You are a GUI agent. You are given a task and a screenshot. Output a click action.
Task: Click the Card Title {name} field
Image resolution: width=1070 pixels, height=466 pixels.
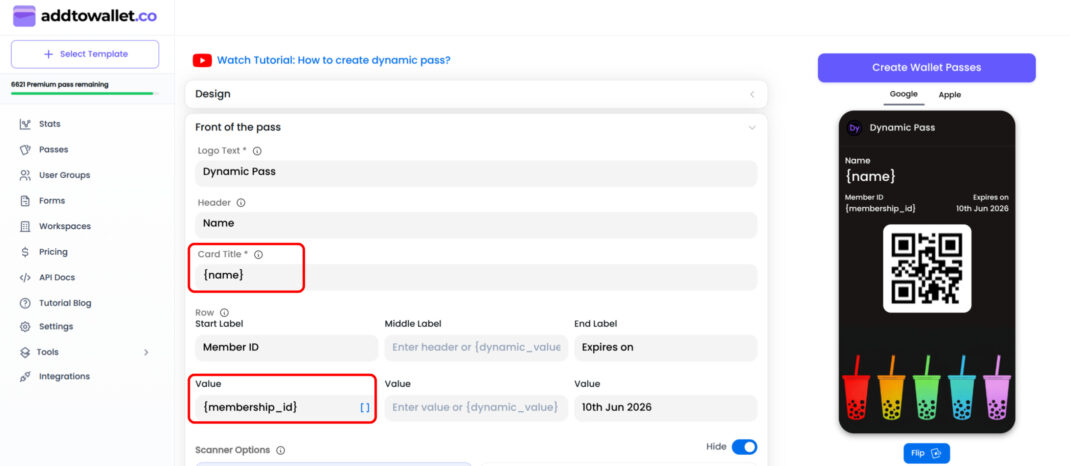click(x=476, y=276)
